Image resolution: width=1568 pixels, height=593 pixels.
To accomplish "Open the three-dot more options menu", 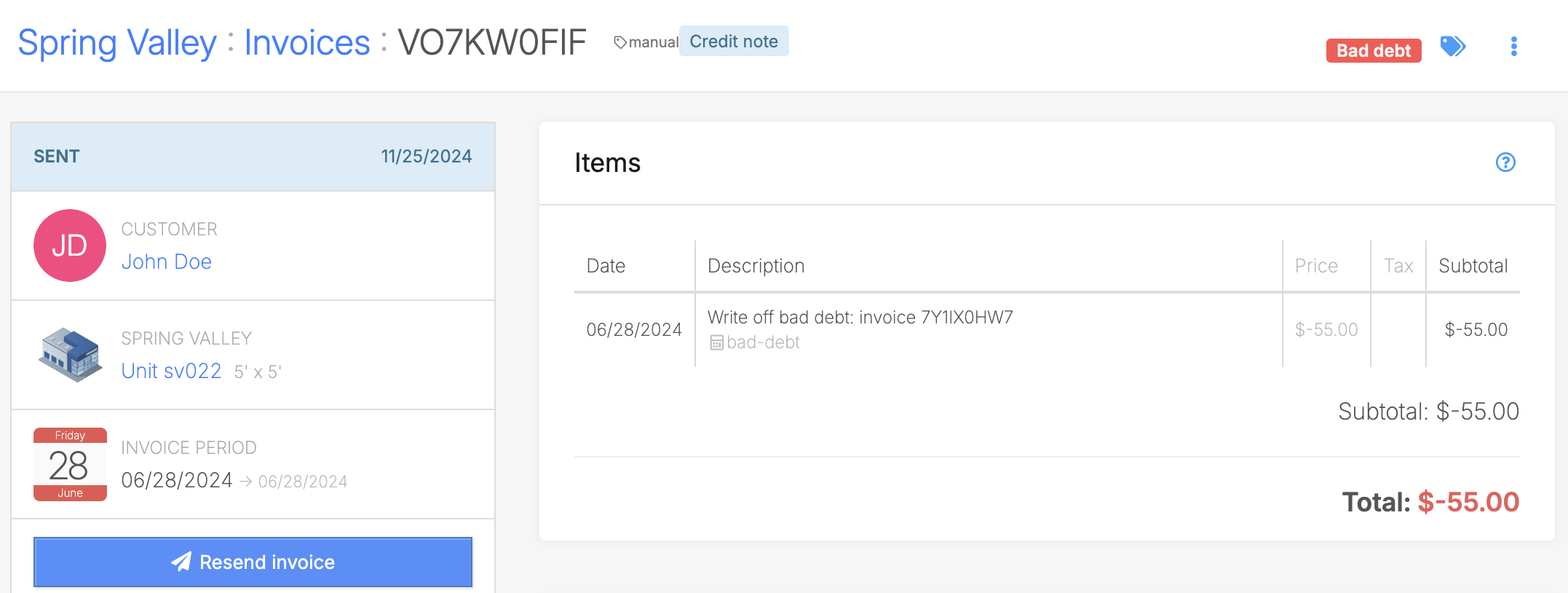I will pyautogui.click(x=1514, y=47).
